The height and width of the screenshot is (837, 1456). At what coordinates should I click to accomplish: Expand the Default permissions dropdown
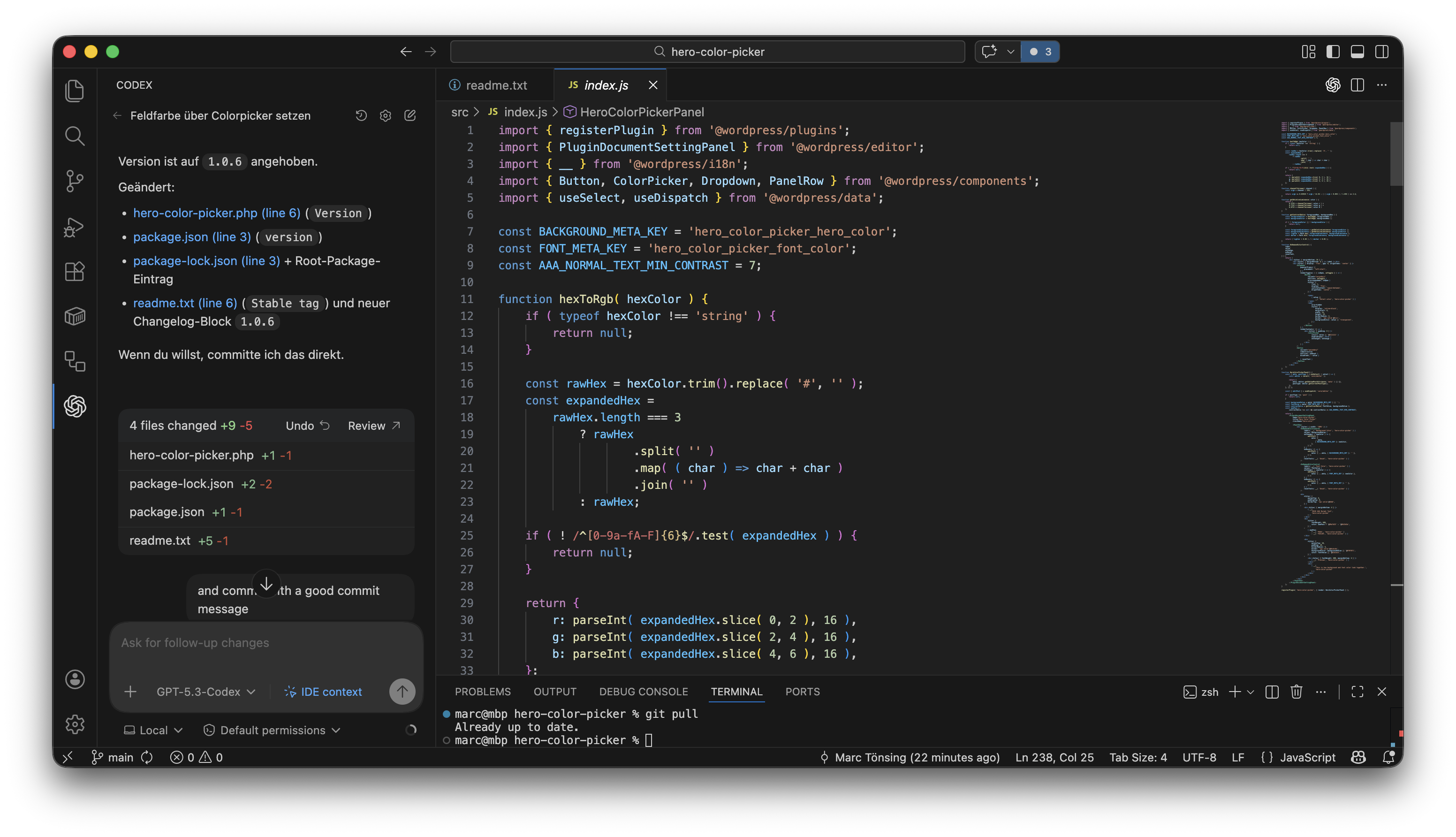coord(273,730)
